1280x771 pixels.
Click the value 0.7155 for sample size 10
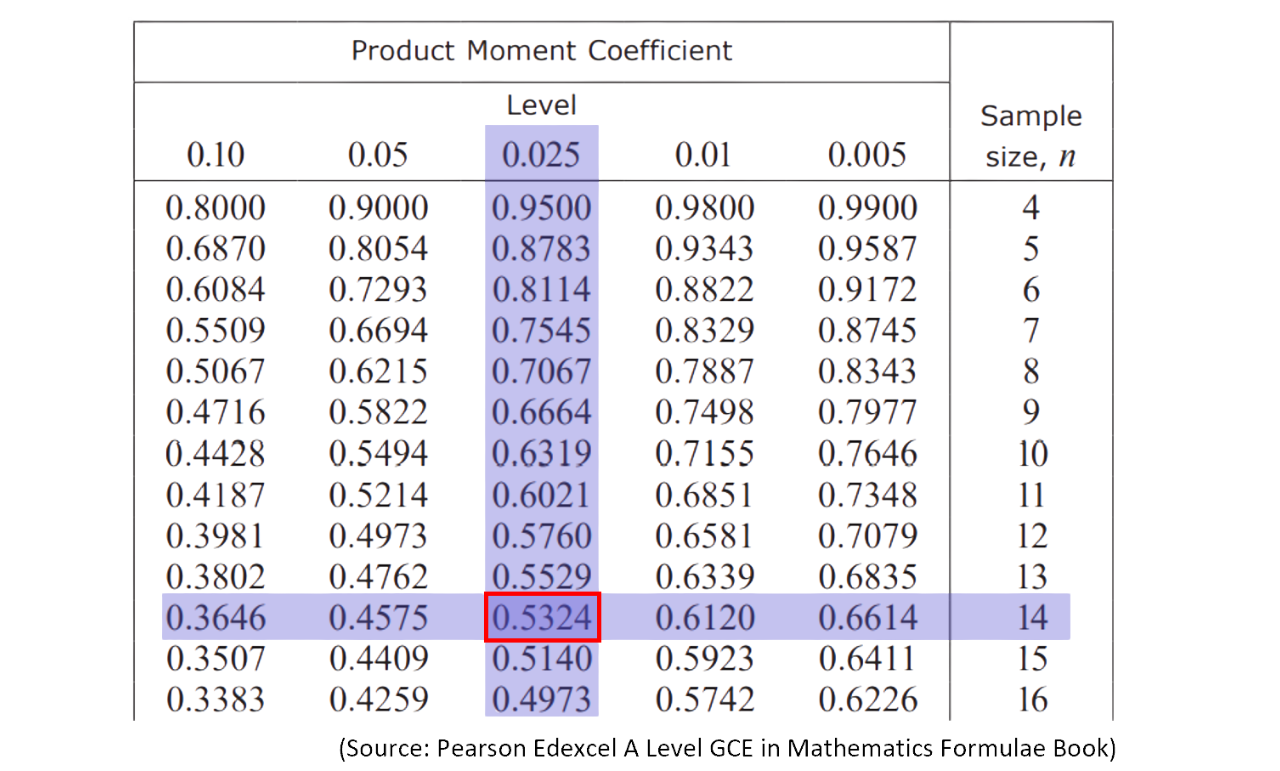pos(704,454)
